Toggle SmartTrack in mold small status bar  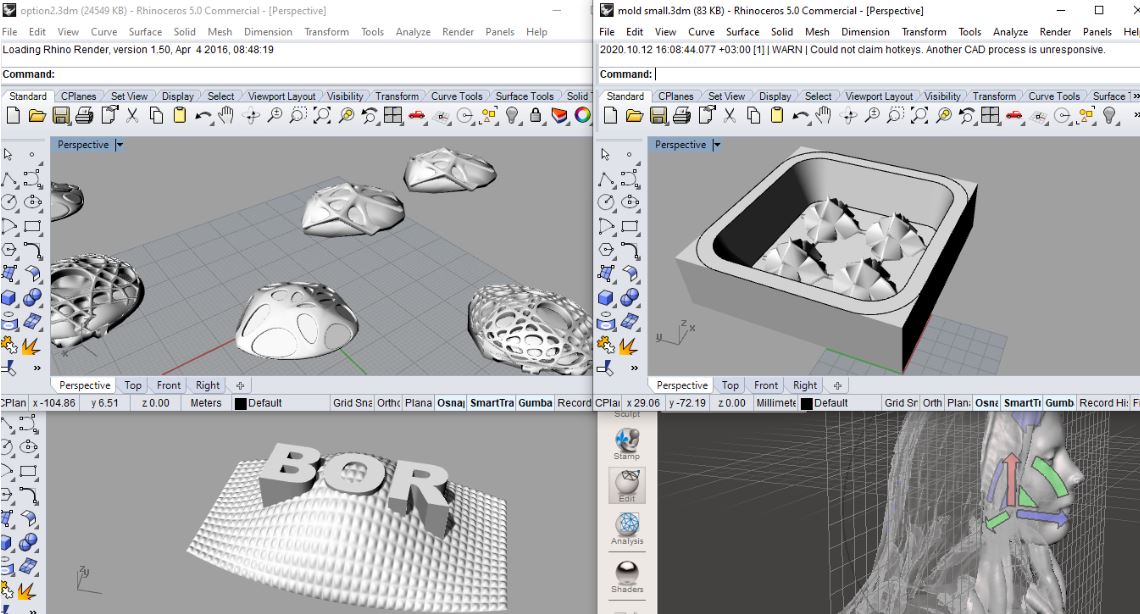pyautogui.click(x=1022, y=403)
